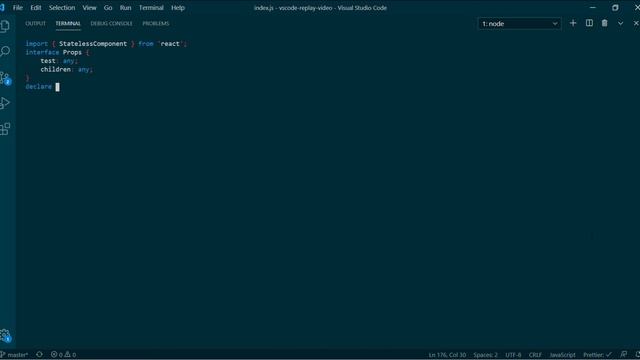This screenshot has height=360, width=640.
Task: Switch to the DEBUG CONSOLE tab
Action: (111, 24)
